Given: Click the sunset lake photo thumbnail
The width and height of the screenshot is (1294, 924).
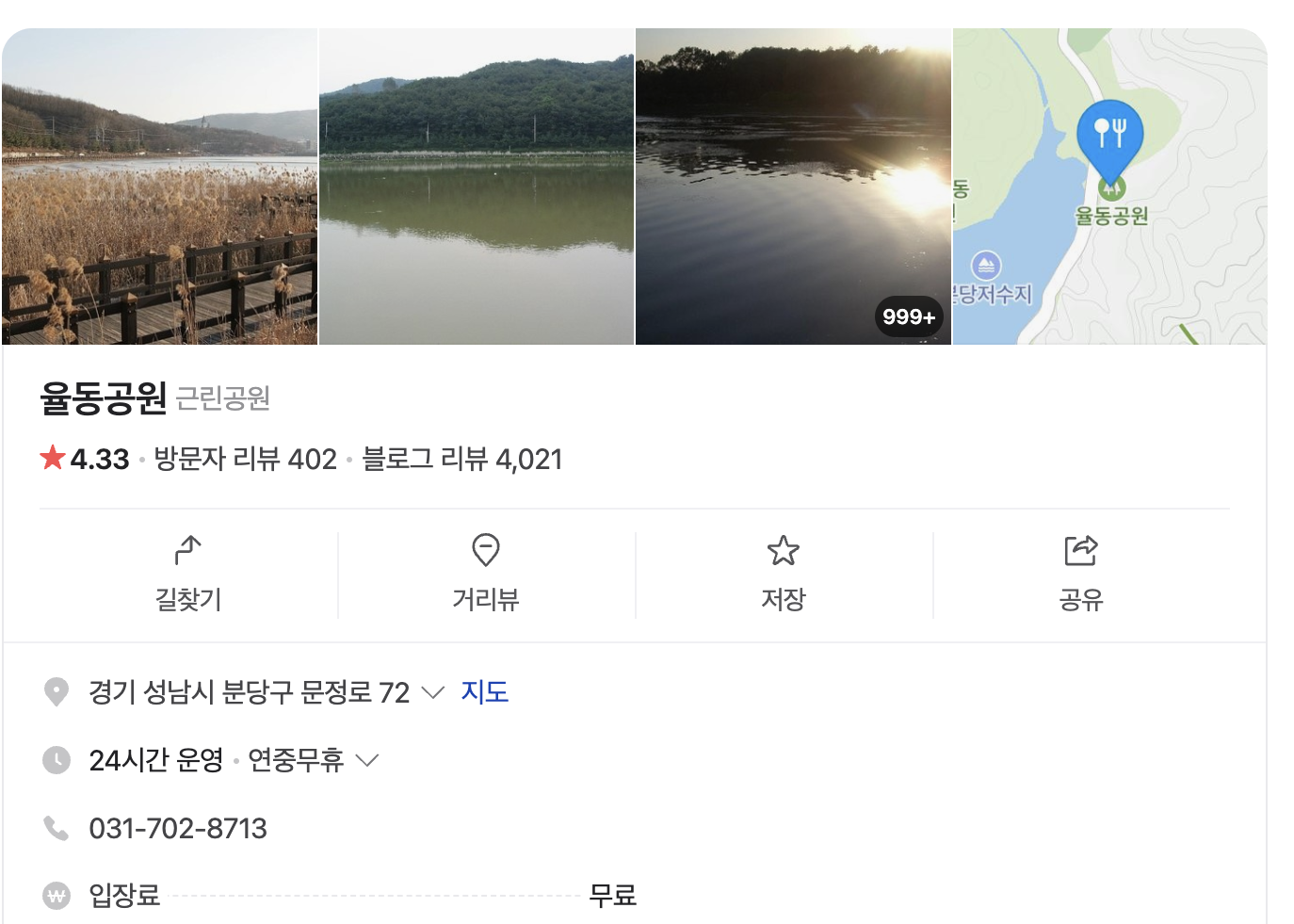Looking at the screenshot, I should [793, 186].
